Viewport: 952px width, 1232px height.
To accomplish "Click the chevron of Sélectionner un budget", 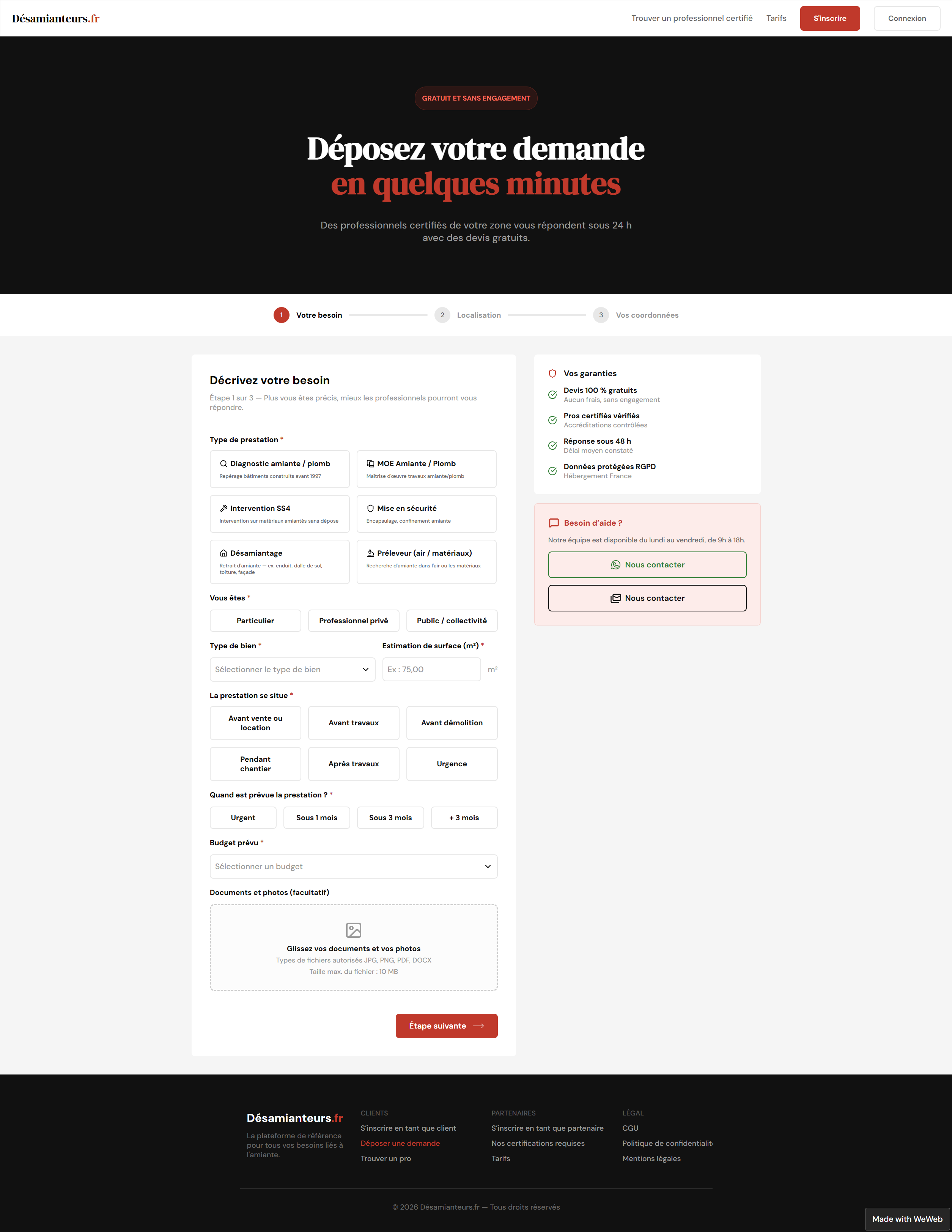I will tap(488, 866).
